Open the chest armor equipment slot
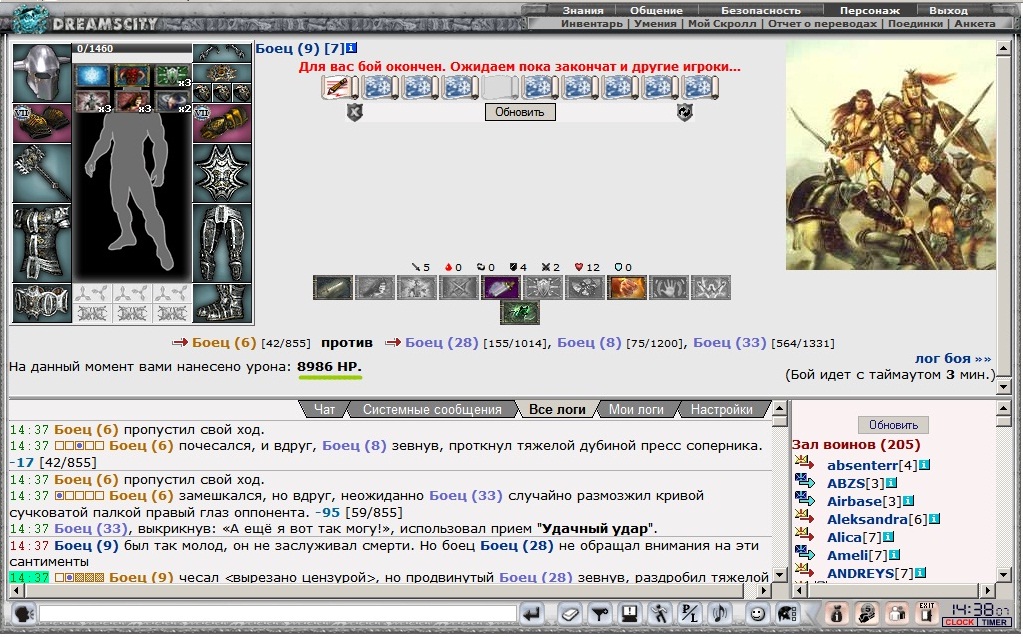This screenshot has height=637, width=1023. [x=42, y=243]
